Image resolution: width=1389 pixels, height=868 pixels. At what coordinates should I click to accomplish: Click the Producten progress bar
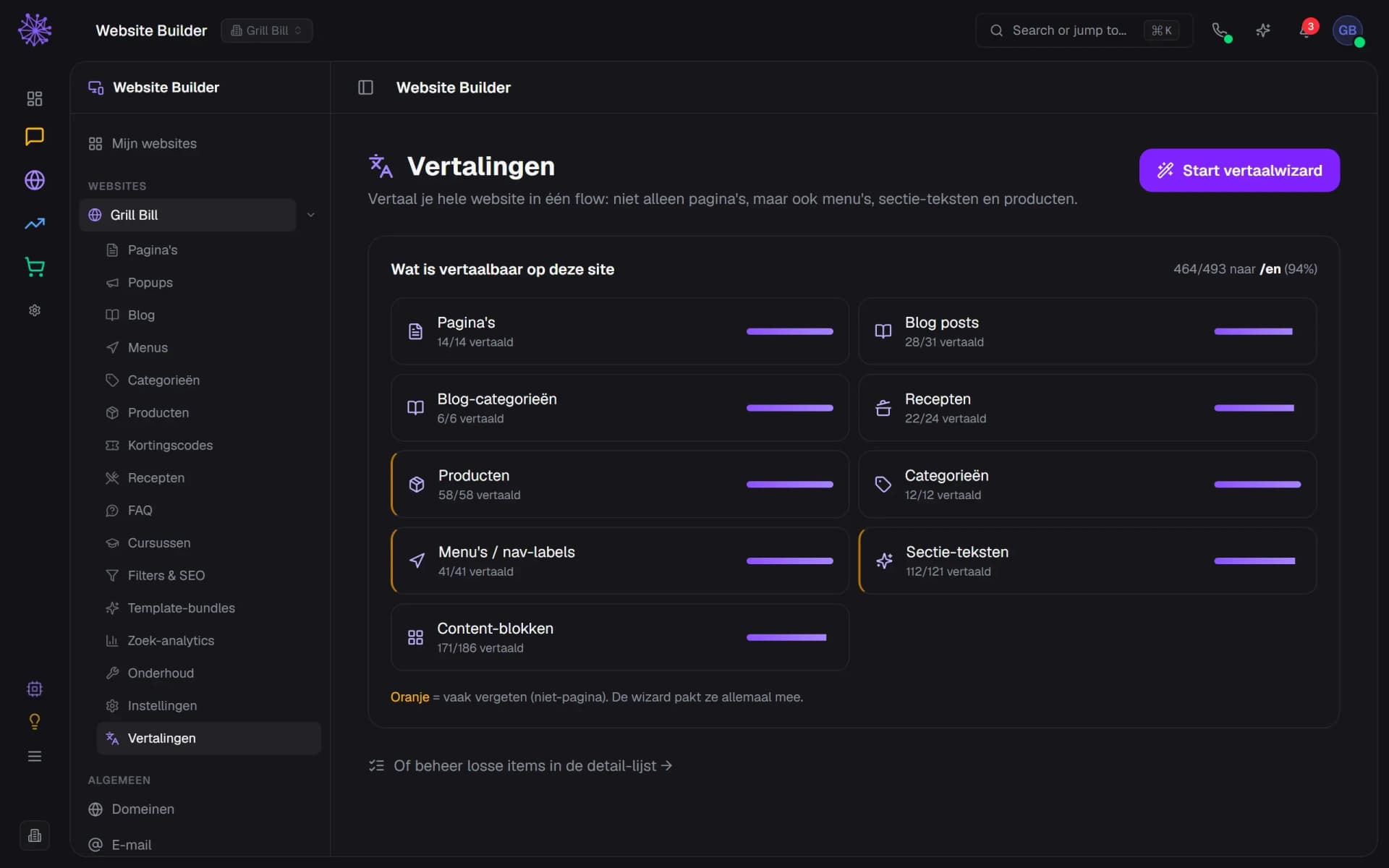click(790, 484)
